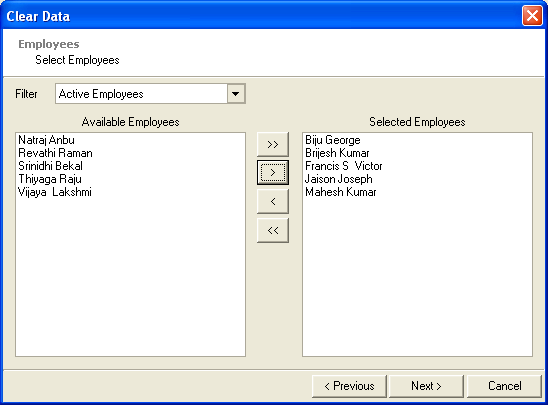Remove all employees with the double left arrow
The height and width of the screenshot is (405, 548).
tap(273, 230)
